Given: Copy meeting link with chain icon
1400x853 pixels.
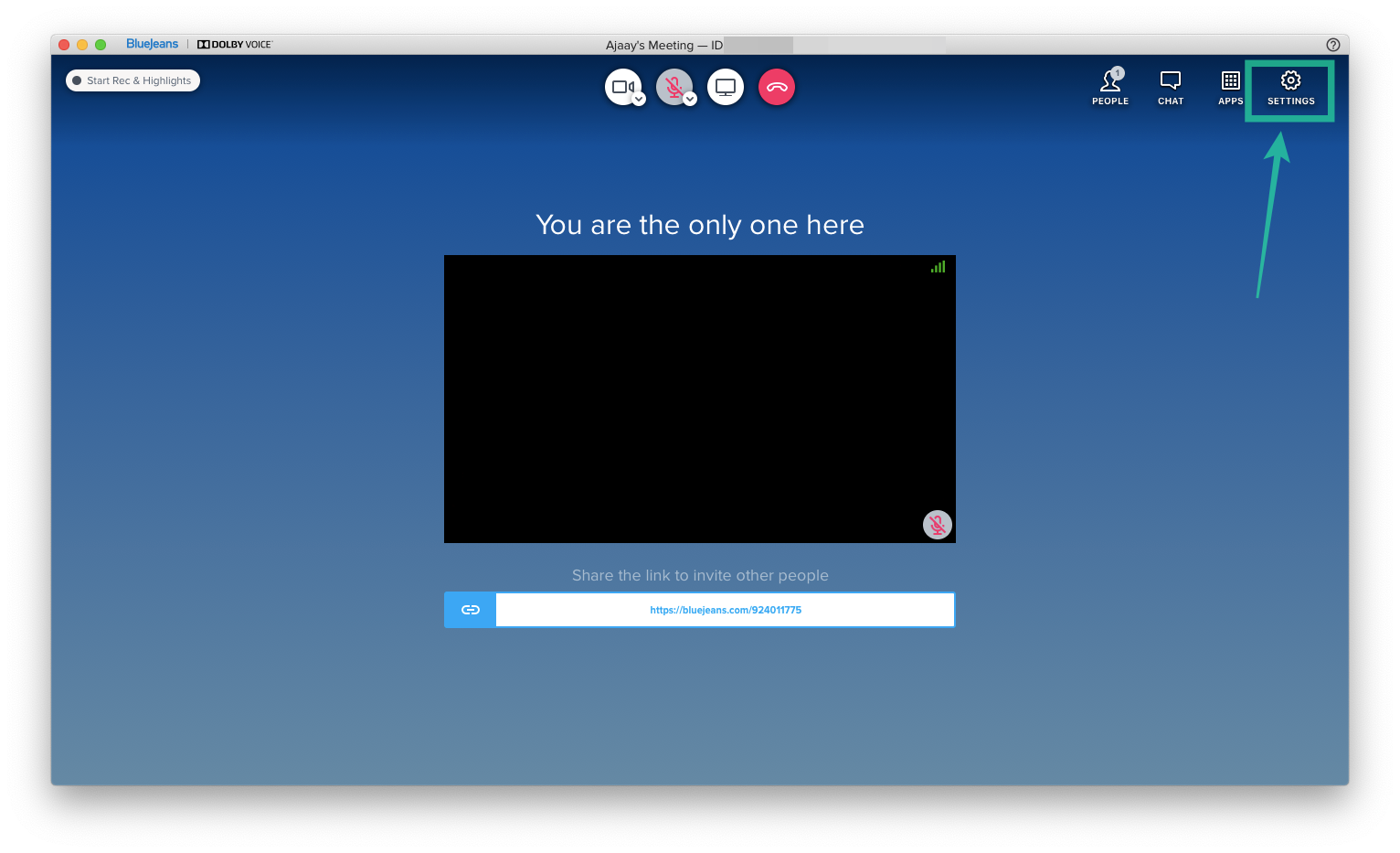Looking at the screenshot, I should pos(471,610).
